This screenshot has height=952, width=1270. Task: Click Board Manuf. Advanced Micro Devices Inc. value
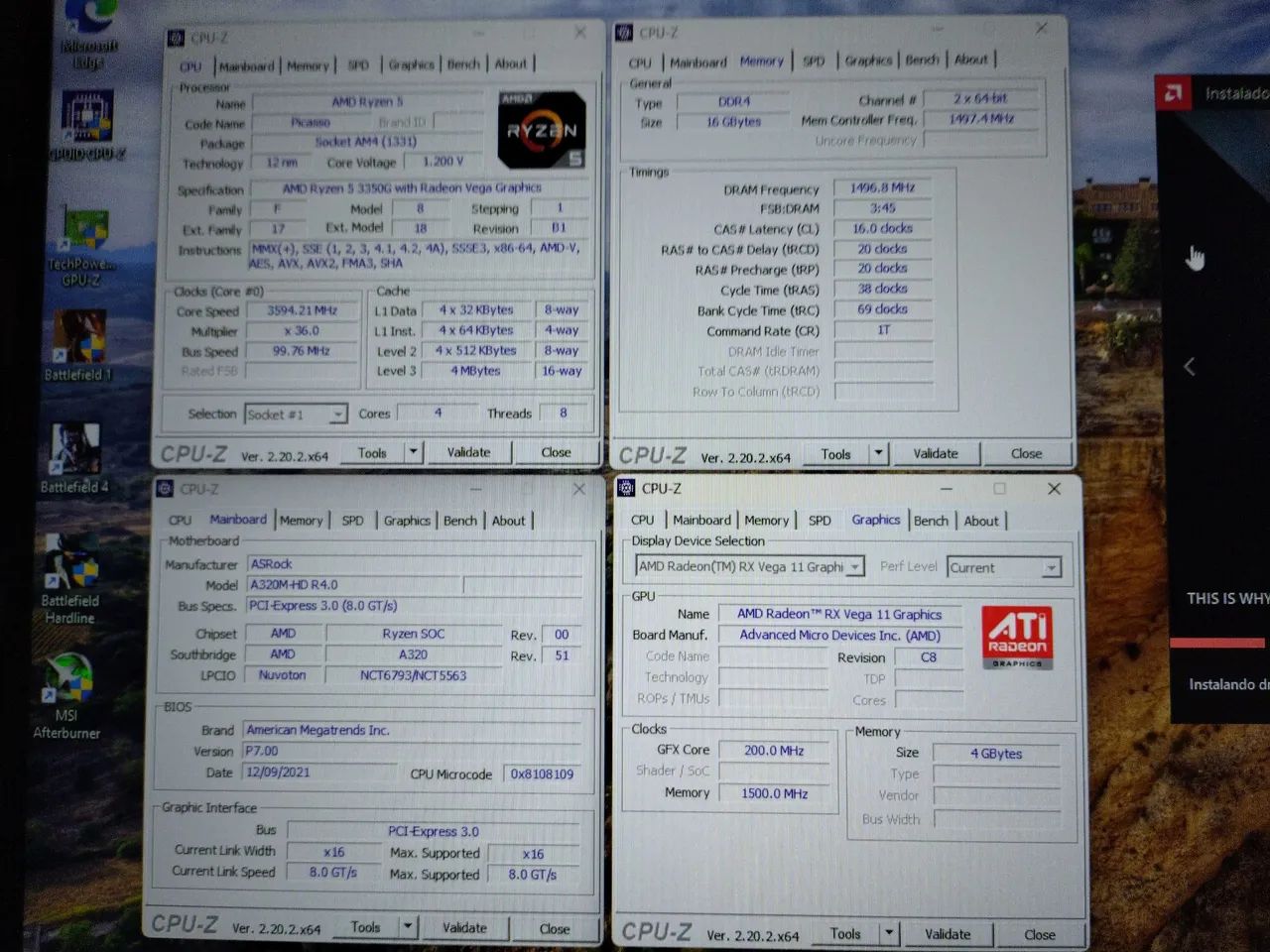[839, 636]
